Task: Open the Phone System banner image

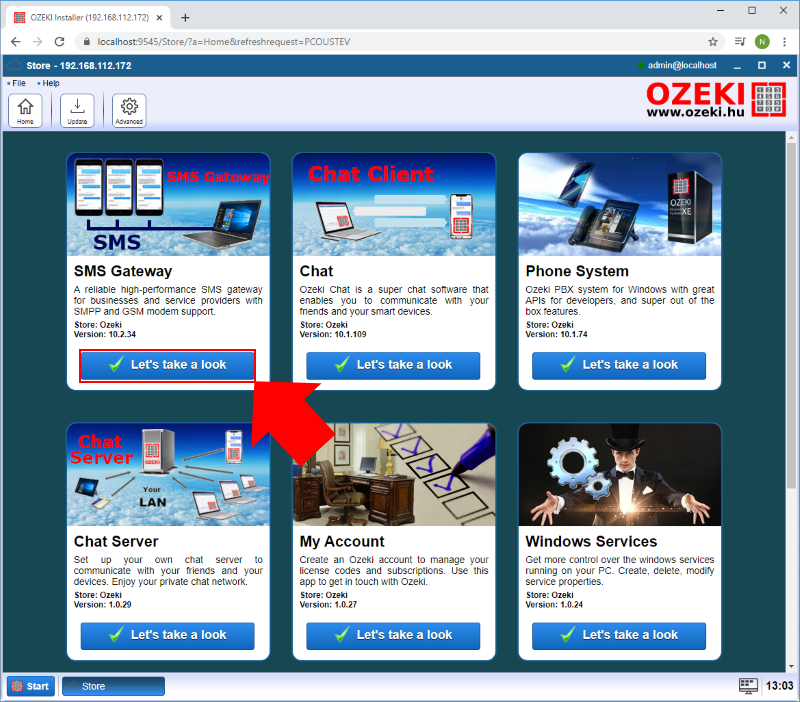Action: [x=620, y=205]
